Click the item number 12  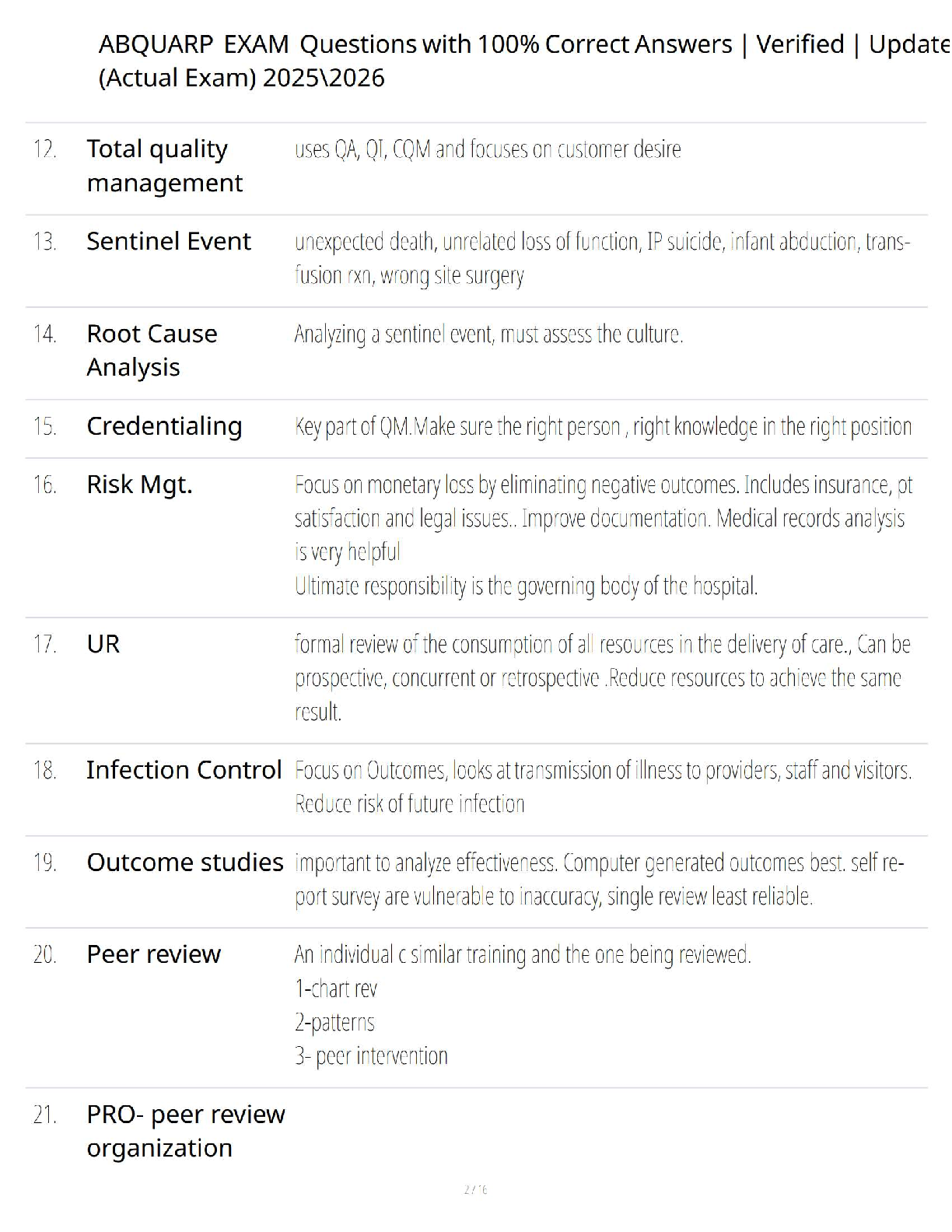click(x=44, y=149)
